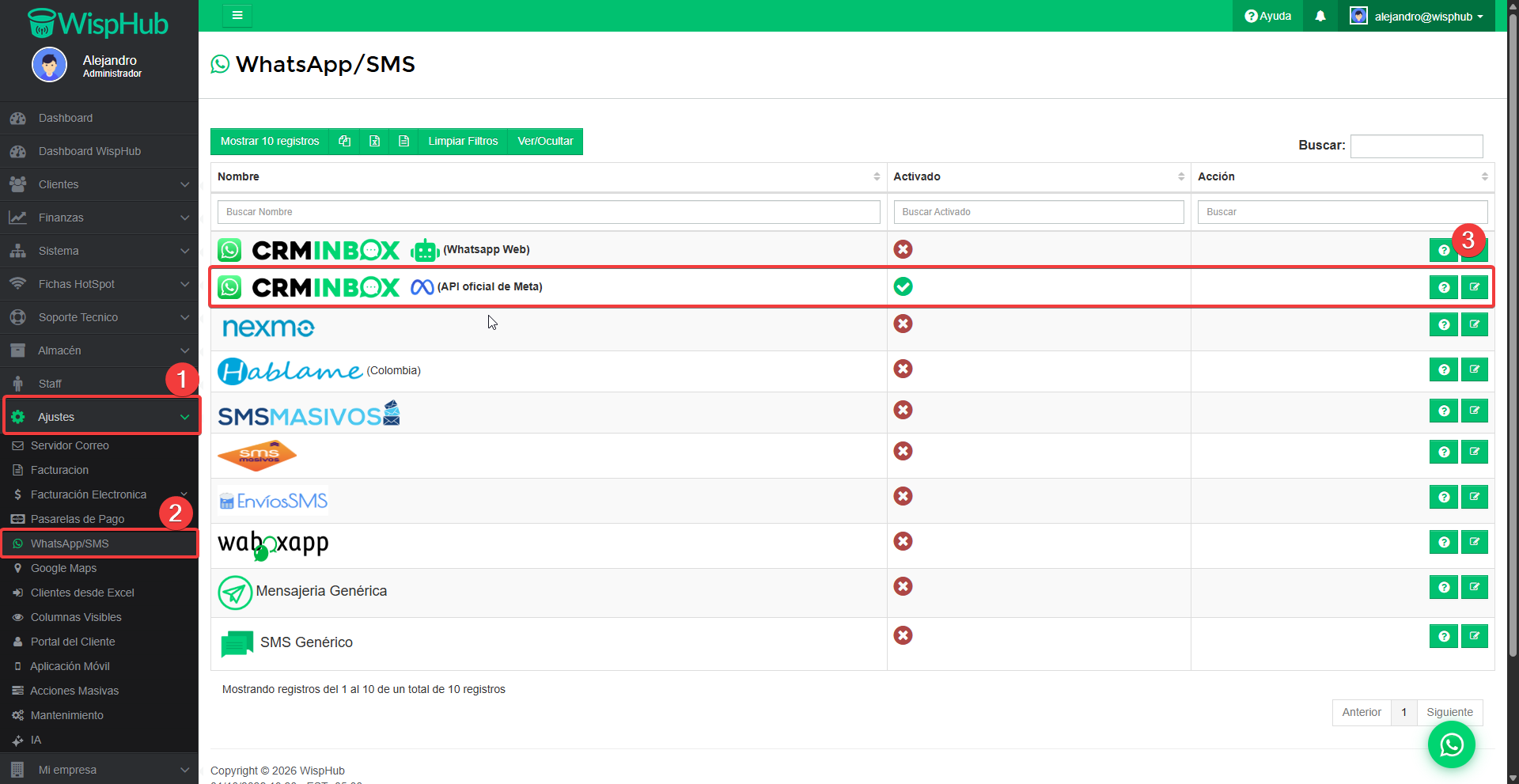This screenshot has width=1519, height=784.
Task: Open help for API oficial de Meta row
Action: 1444,287
